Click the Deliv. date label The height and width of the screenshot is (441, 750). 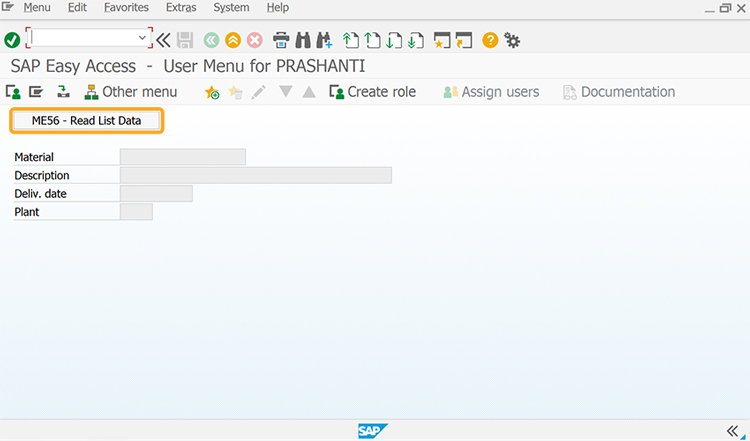tap(40, 194)
